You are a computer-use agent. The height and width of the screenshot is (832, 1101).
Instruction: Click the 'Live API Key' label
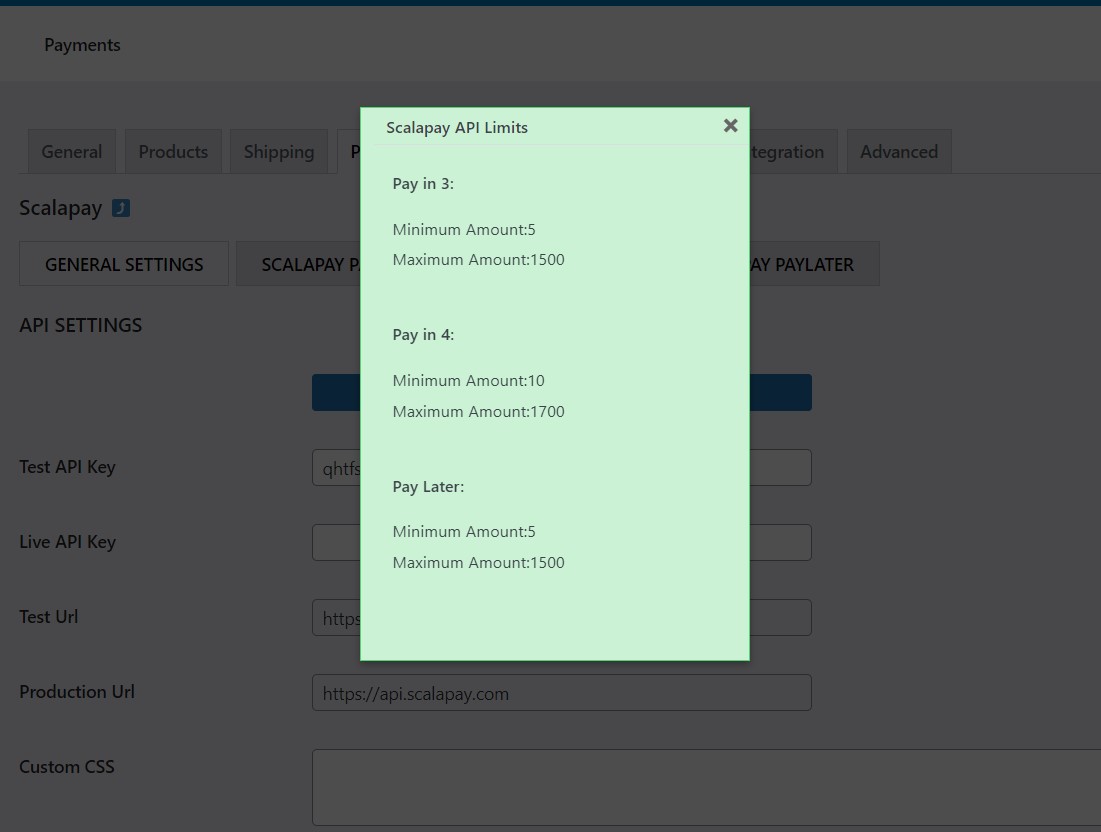67,542
